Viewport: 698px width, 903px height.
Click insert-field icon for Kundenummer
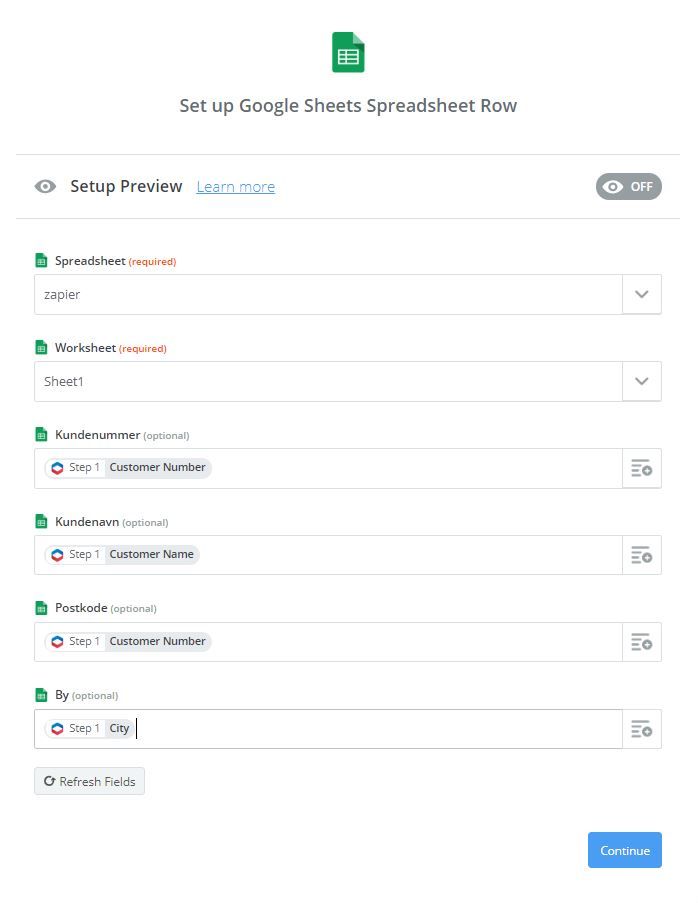point(641,468)
